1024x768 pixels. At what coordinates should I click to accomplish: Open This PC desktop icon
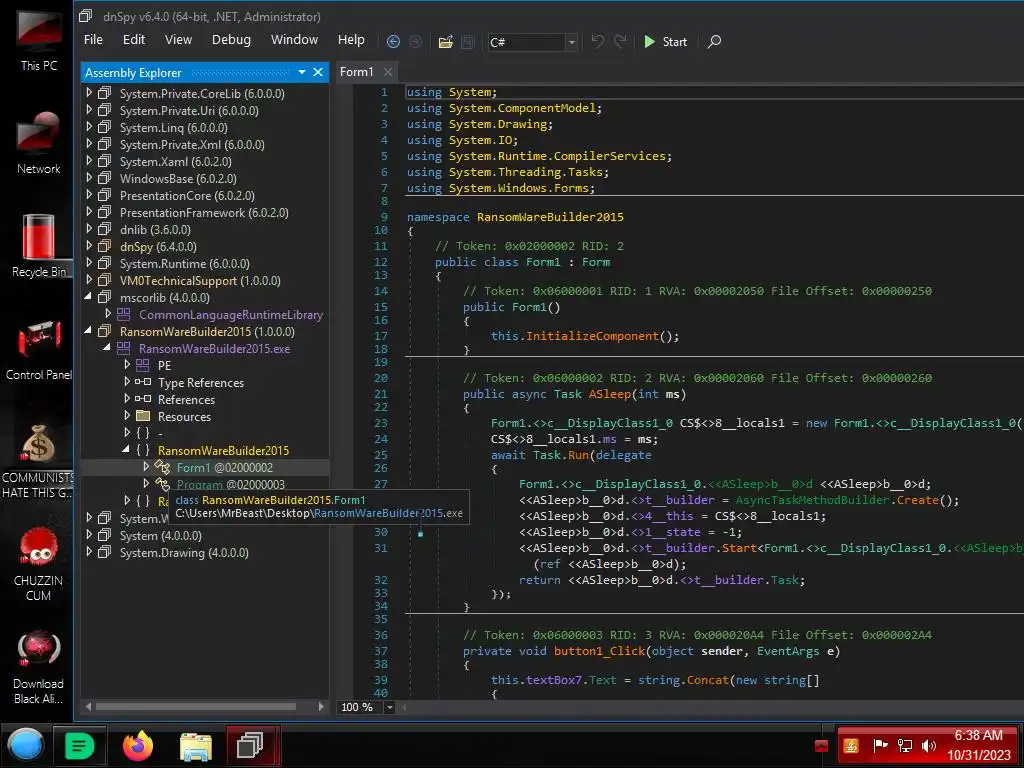click(39, 40)
